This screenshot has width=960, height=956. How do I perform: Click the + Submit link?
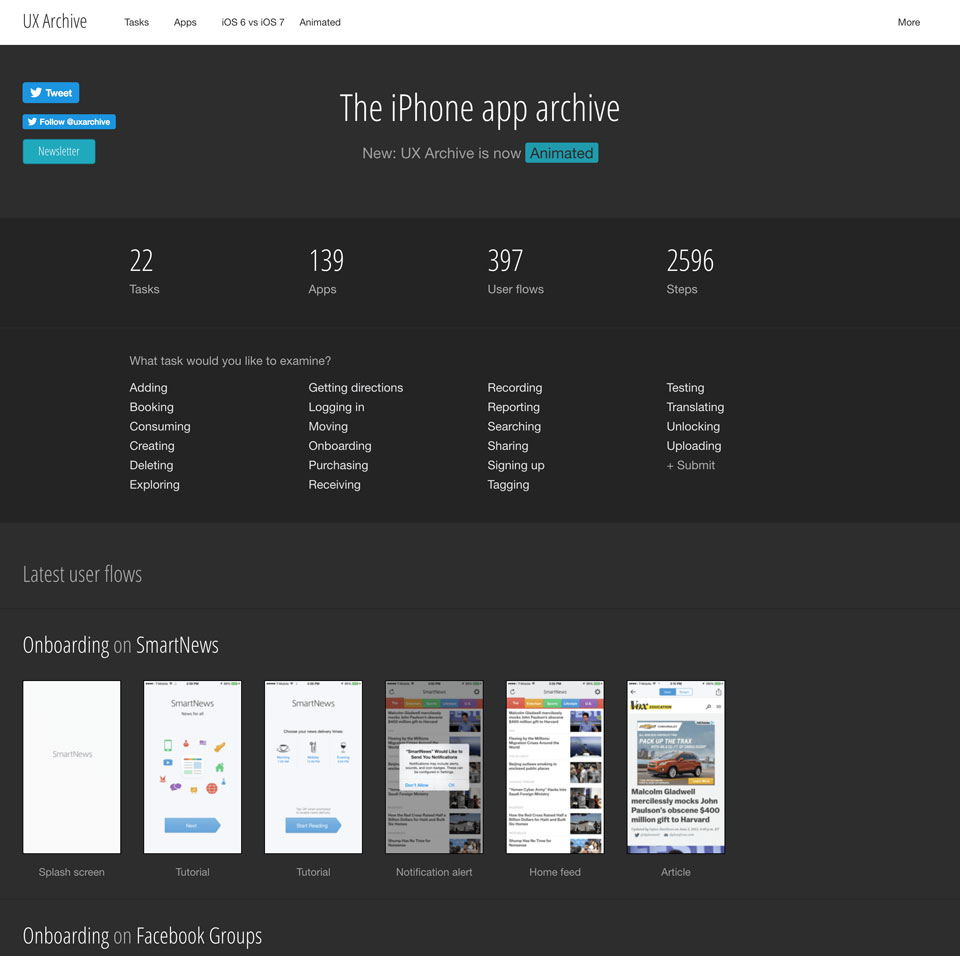(x=691, y=465)
